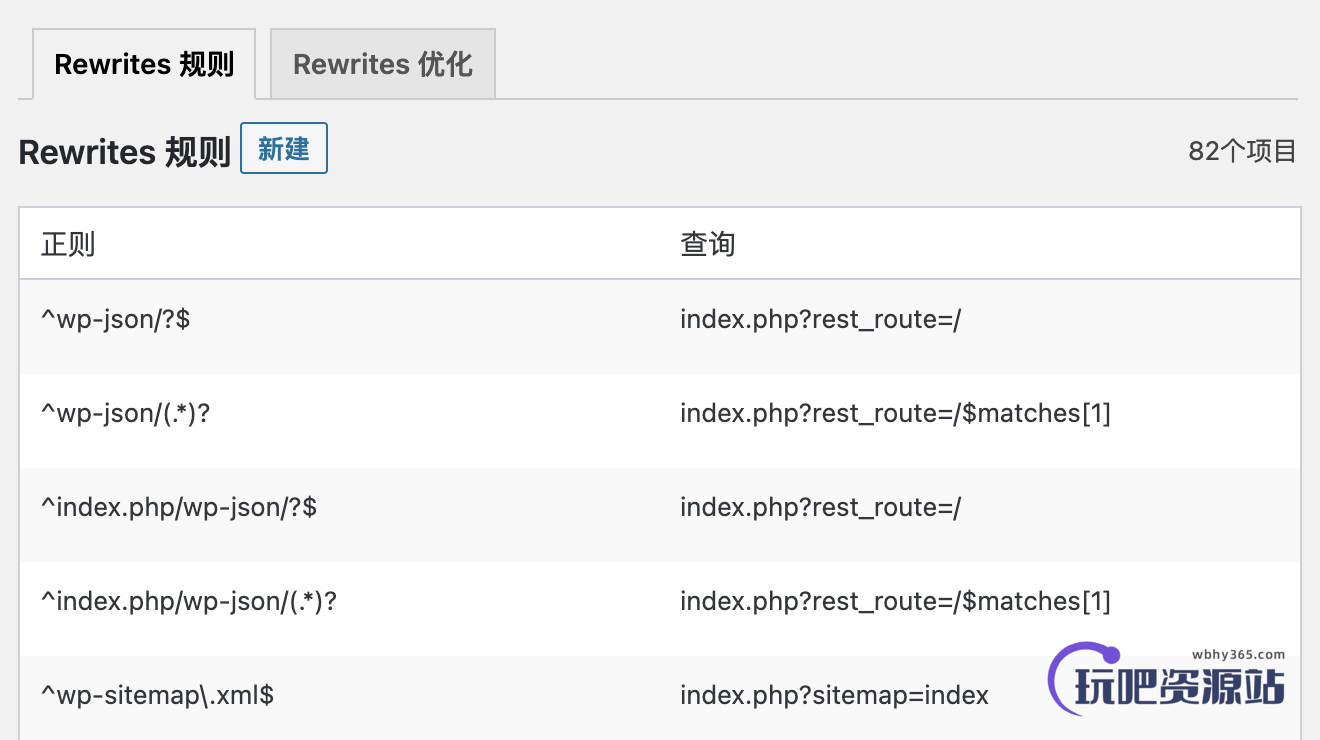Screen dimensions: 1320x740
Task: Click the 玩吧资源站 watermark title
Action: point(1180,687)
